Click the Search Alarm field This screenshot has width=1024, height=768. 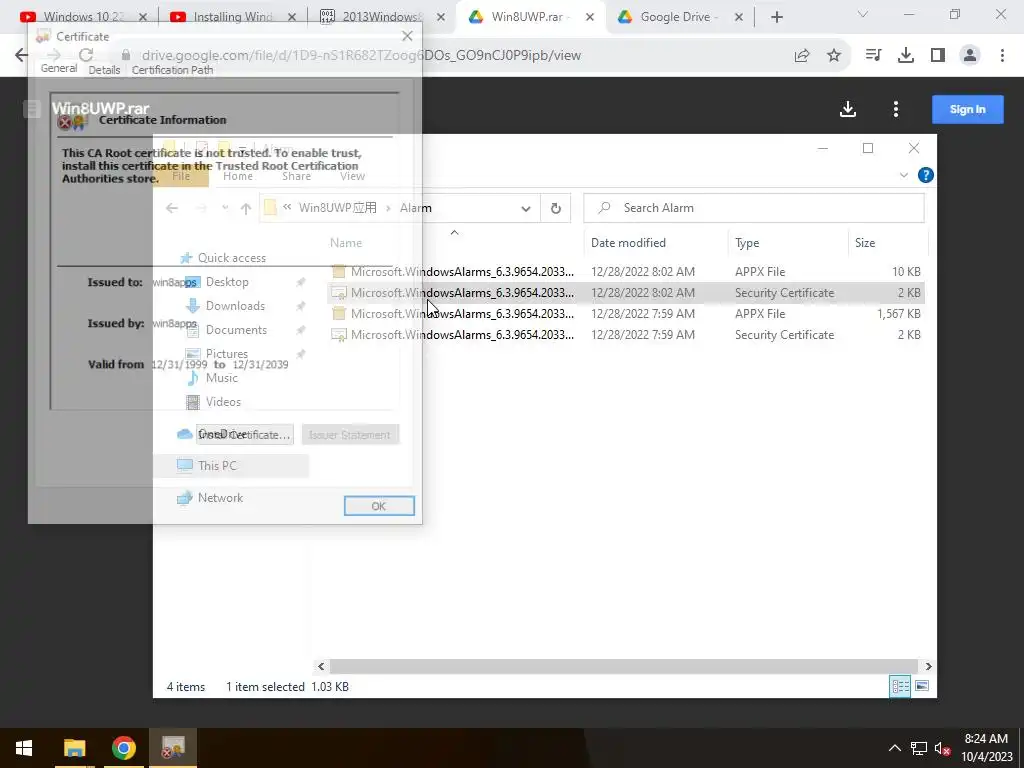pyautogui.click(x=754, y=208)
